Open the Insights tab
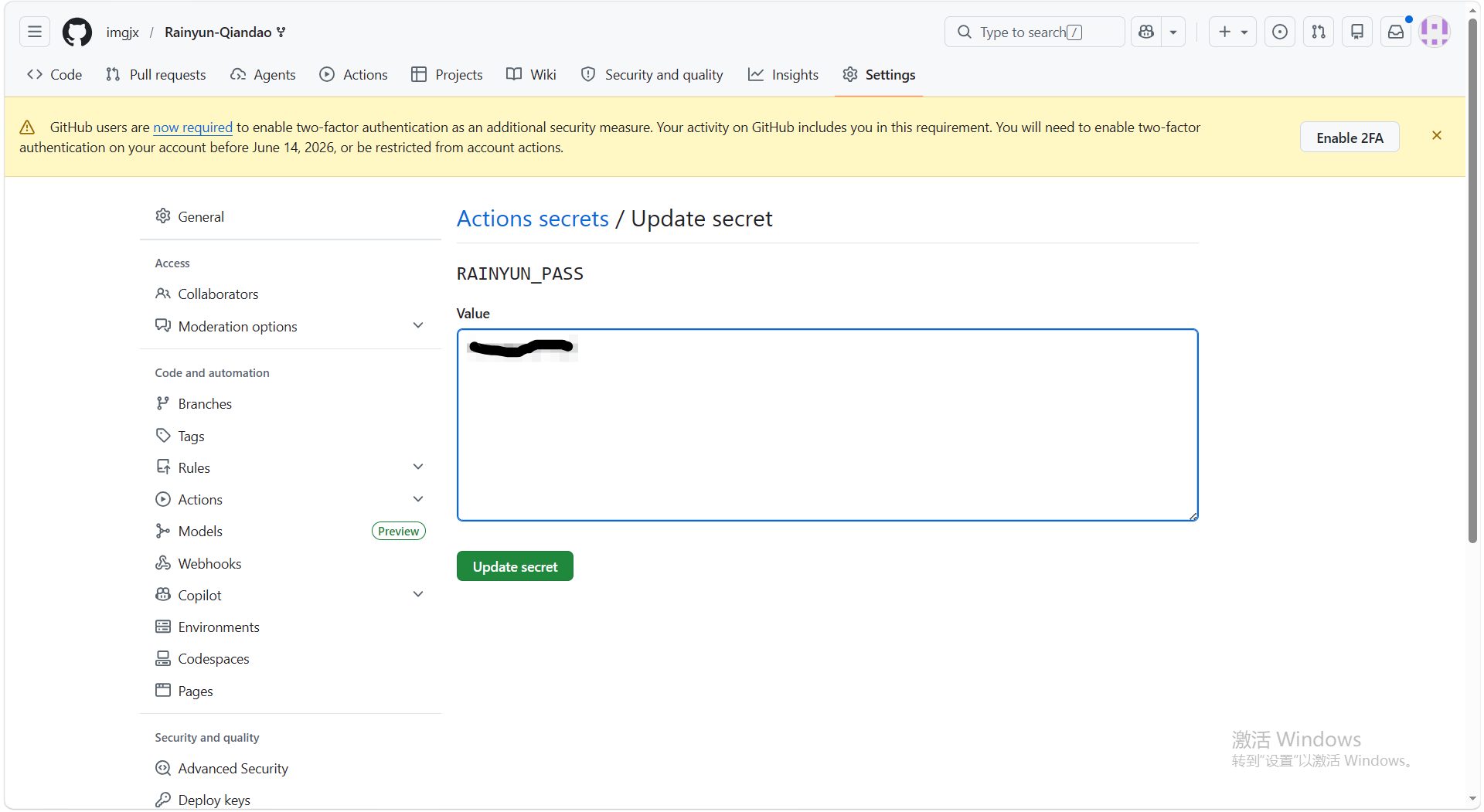The width and height of the screenshot is (1484, 812). [x=784, y=75]
